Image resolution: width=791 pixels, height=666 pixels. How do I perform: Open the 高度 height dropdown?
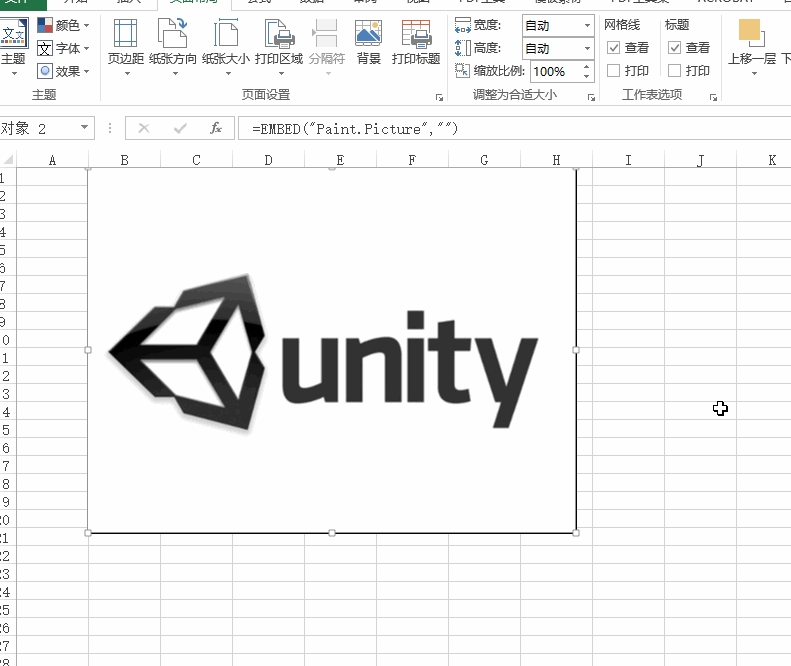[587, 48]
